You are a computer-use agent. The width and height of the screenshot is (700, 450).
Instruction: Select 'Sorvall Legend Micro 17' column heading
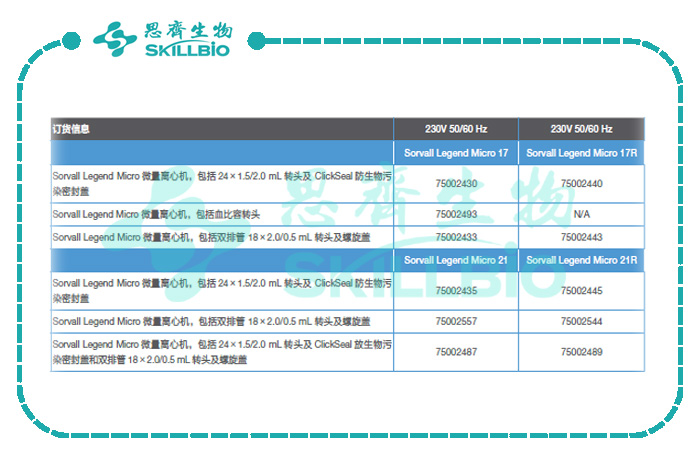(x=456, y=153)
